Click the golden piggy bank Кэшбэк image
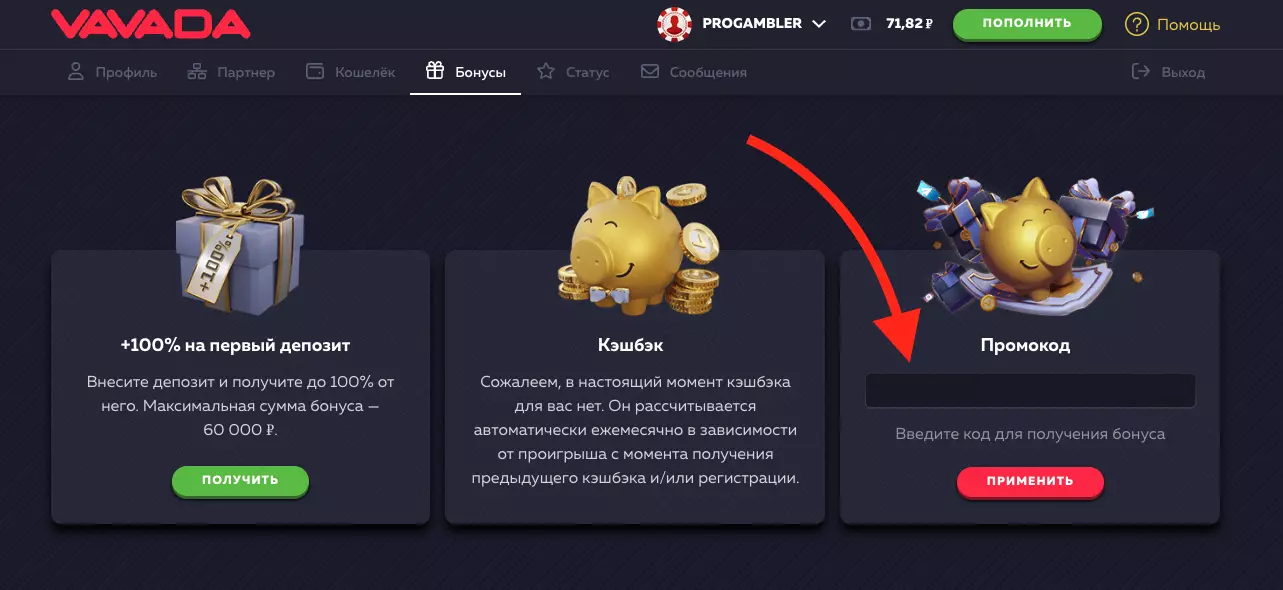The image size is (1283, 590). click(636, 244)
